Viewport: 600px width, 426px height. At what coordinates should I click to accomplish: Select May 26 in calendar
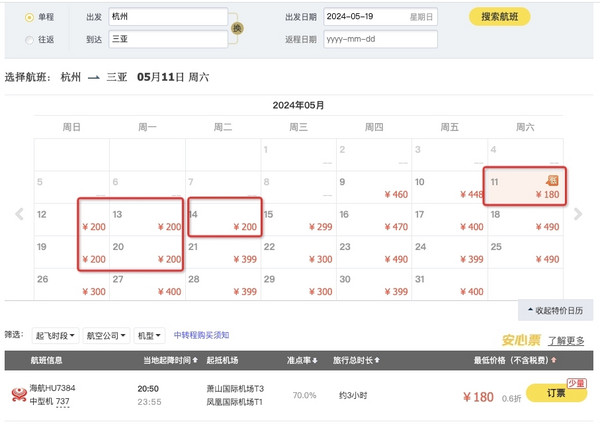[x=72, y=284]
